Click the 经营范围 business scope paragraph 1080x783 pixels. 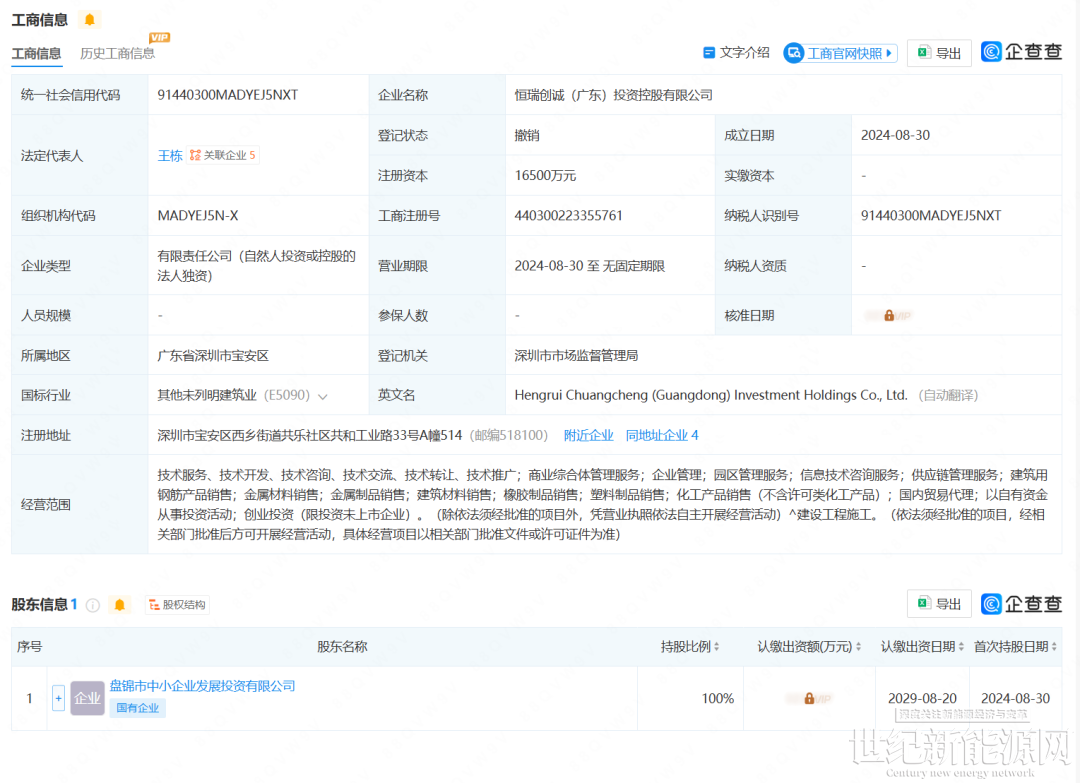(603, 505)
